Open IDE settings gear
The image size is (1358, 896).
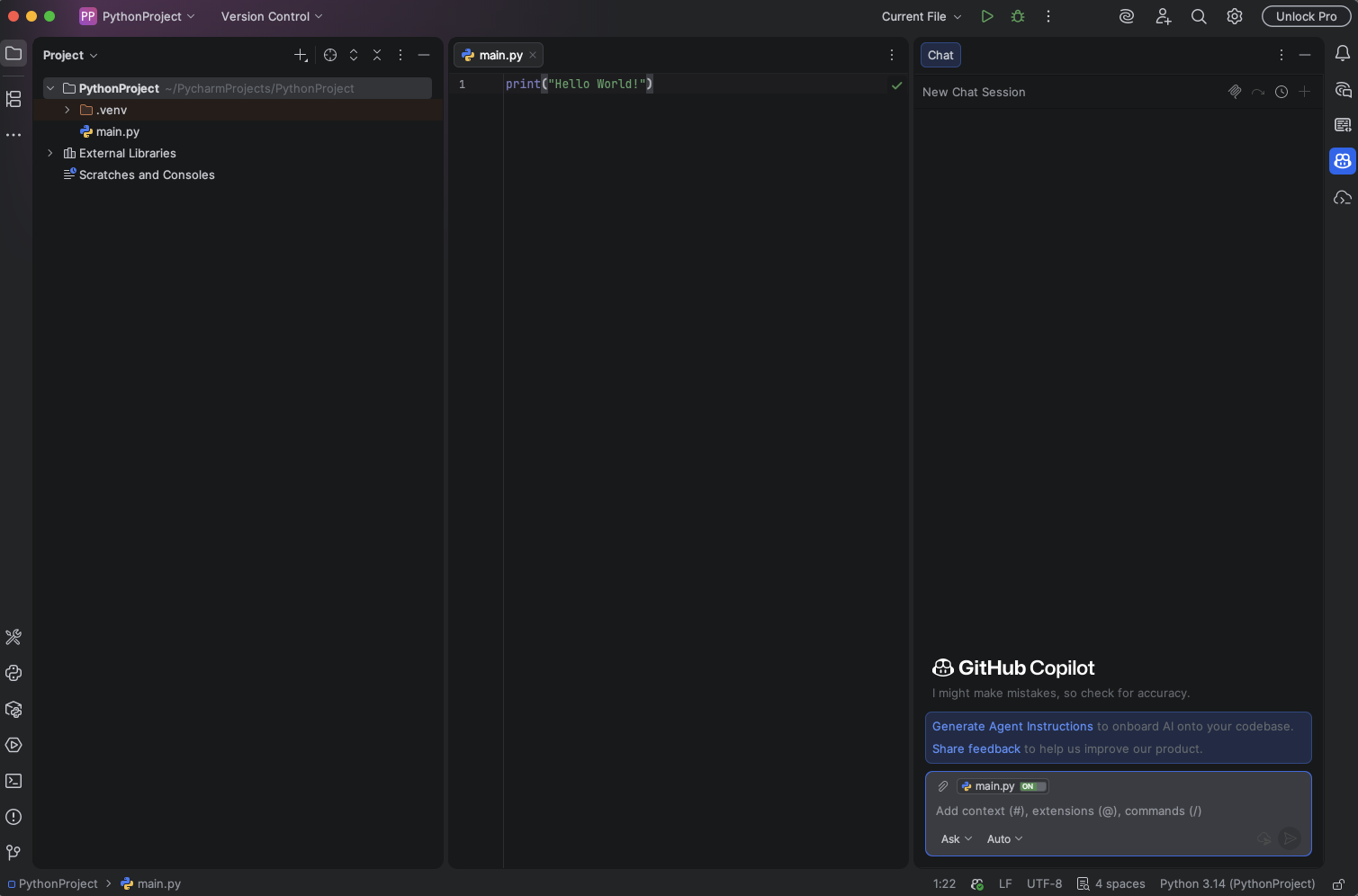pyautogui.click(x=1235, y=16)
